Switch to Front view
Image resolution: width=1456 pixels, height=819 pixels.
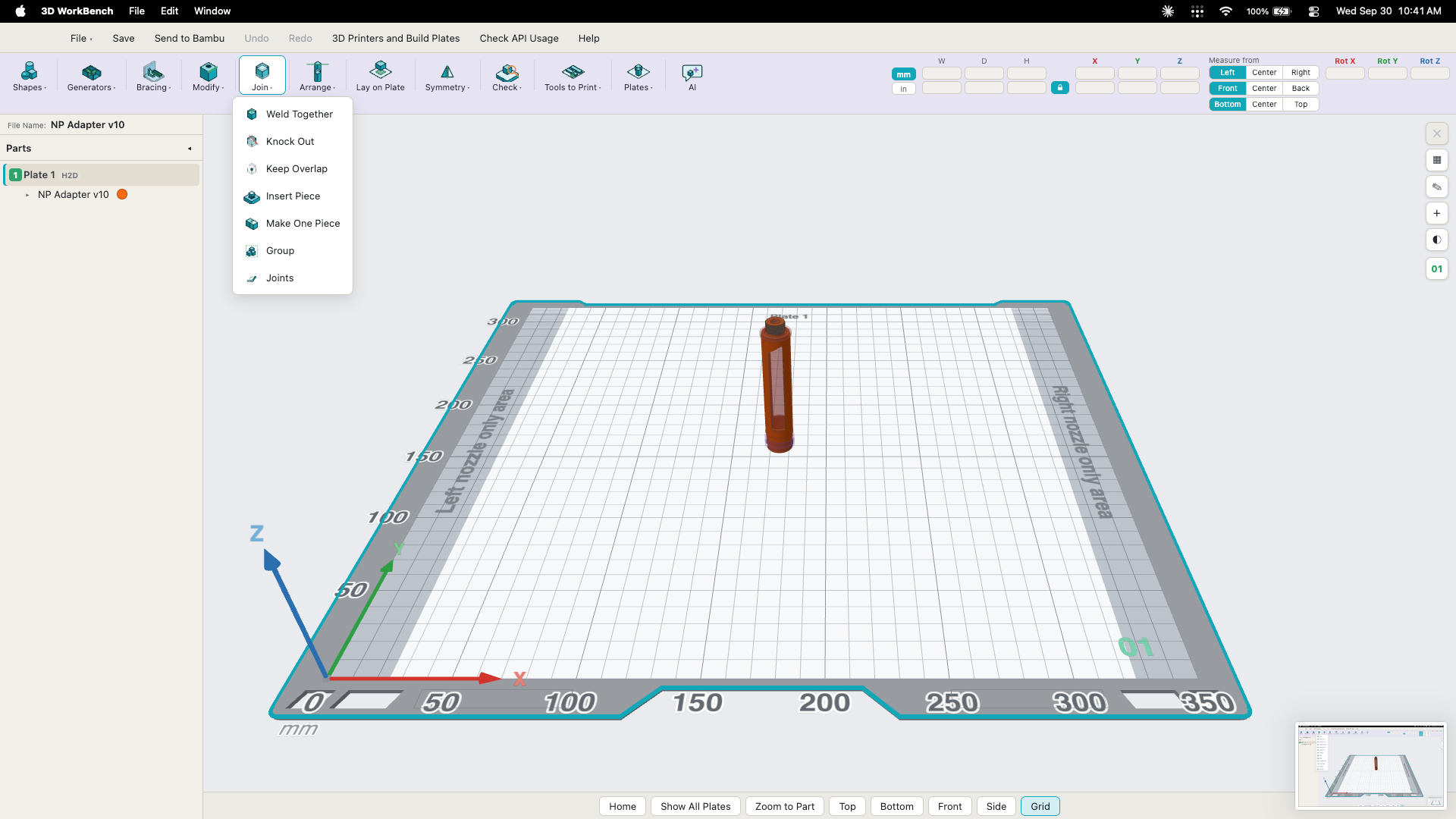coord(949,806)
